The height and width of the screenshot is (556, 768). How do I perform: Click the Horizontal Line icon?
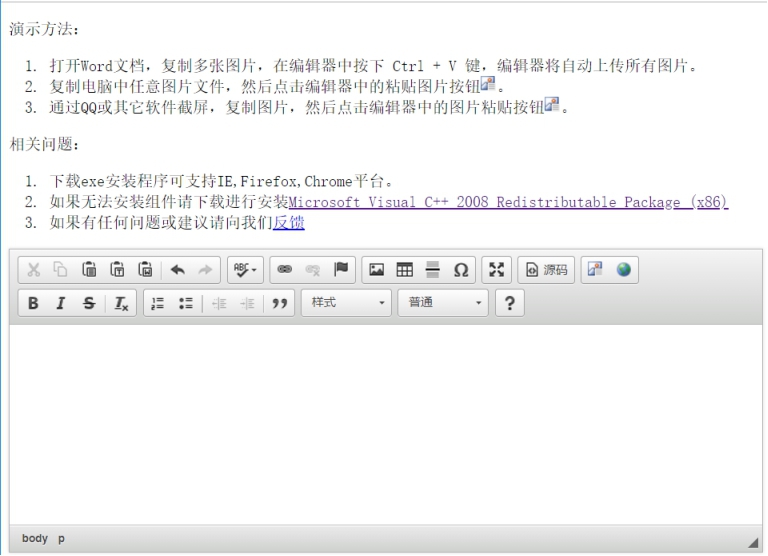point(432,269)
